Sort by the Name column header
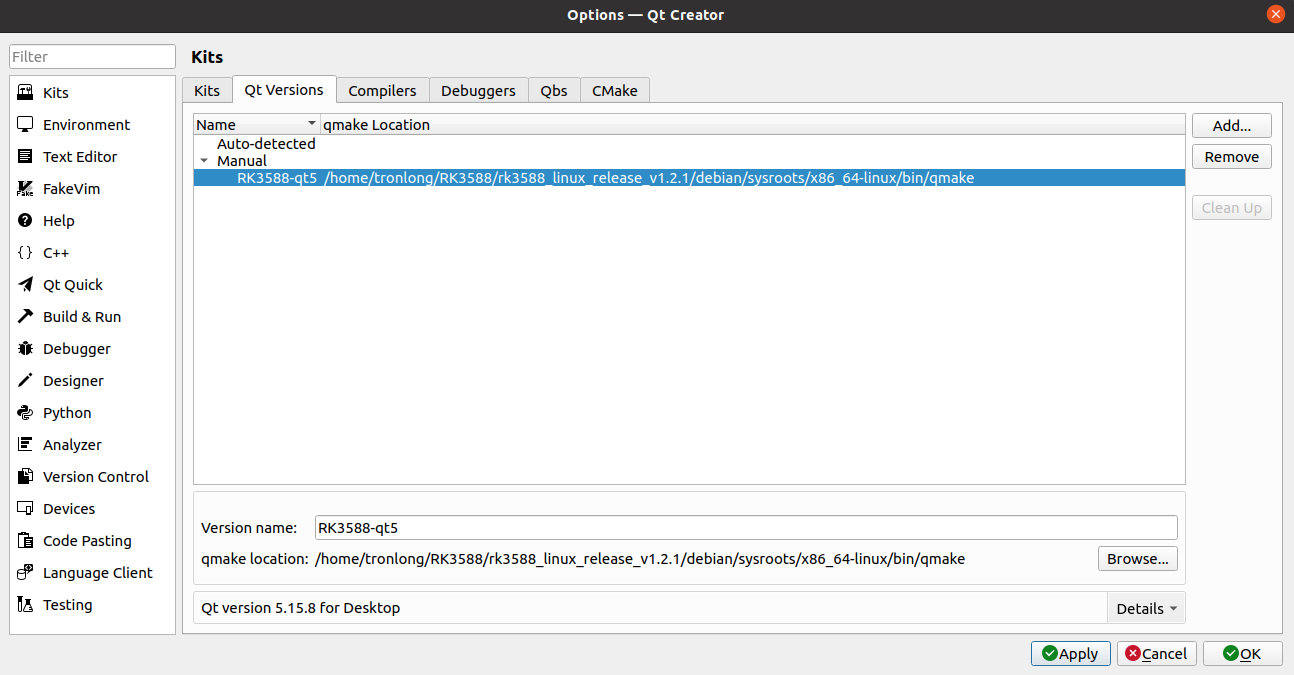 pyautogui.click(x=256, y=124)
